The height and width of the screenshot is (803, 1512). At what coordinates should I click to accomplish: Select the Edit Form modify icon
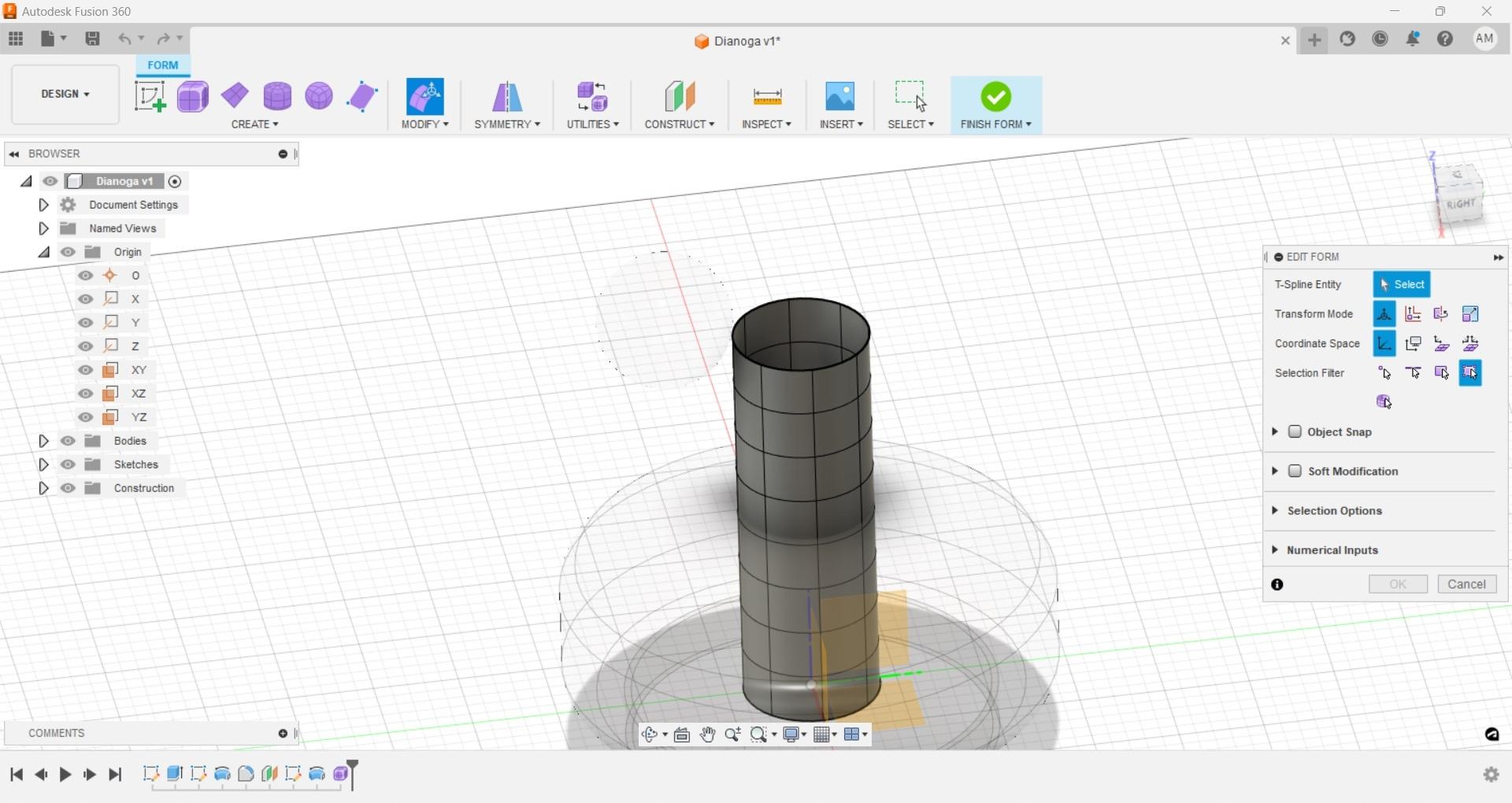coord(425,97)
